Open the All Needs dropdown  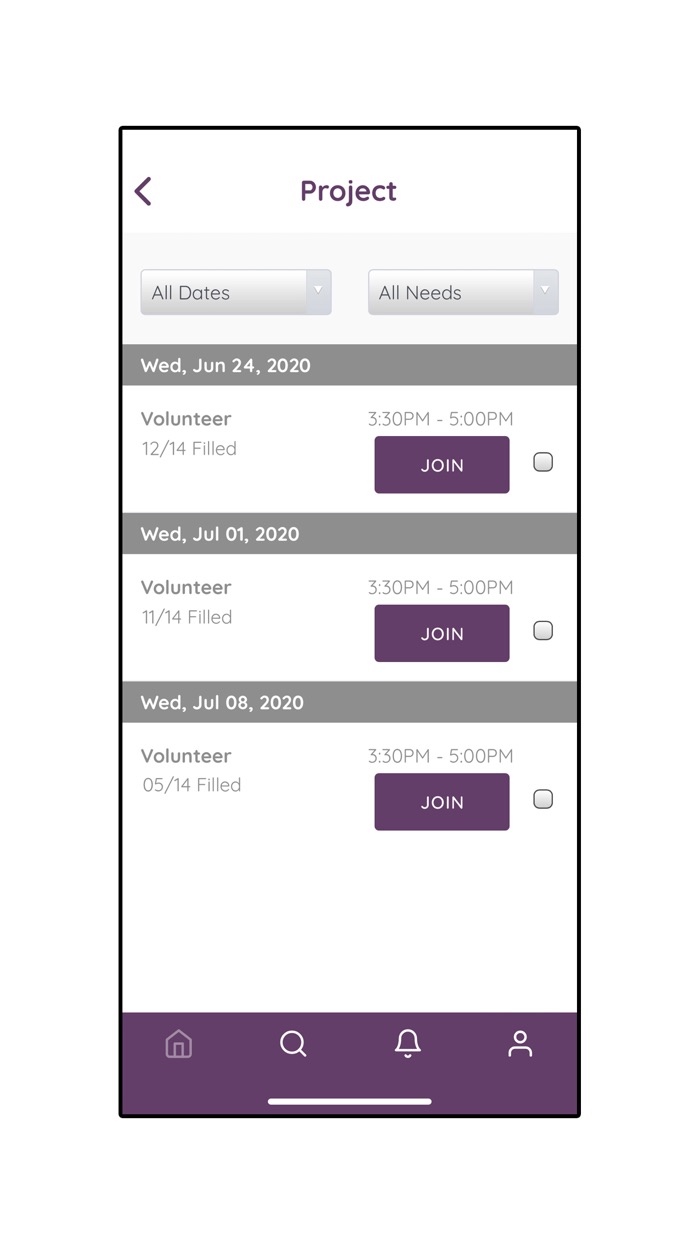(x=451, y=293)
